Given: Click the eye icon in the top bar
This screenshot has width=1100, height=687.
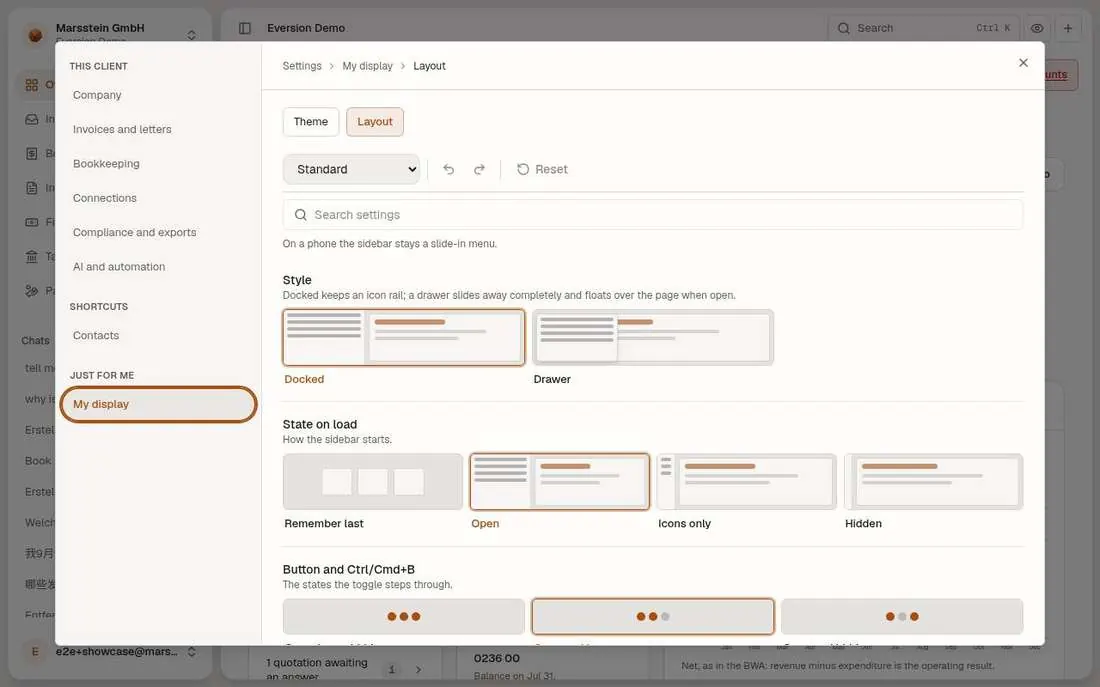Looking at the screenshot, I should (1037, 28).
